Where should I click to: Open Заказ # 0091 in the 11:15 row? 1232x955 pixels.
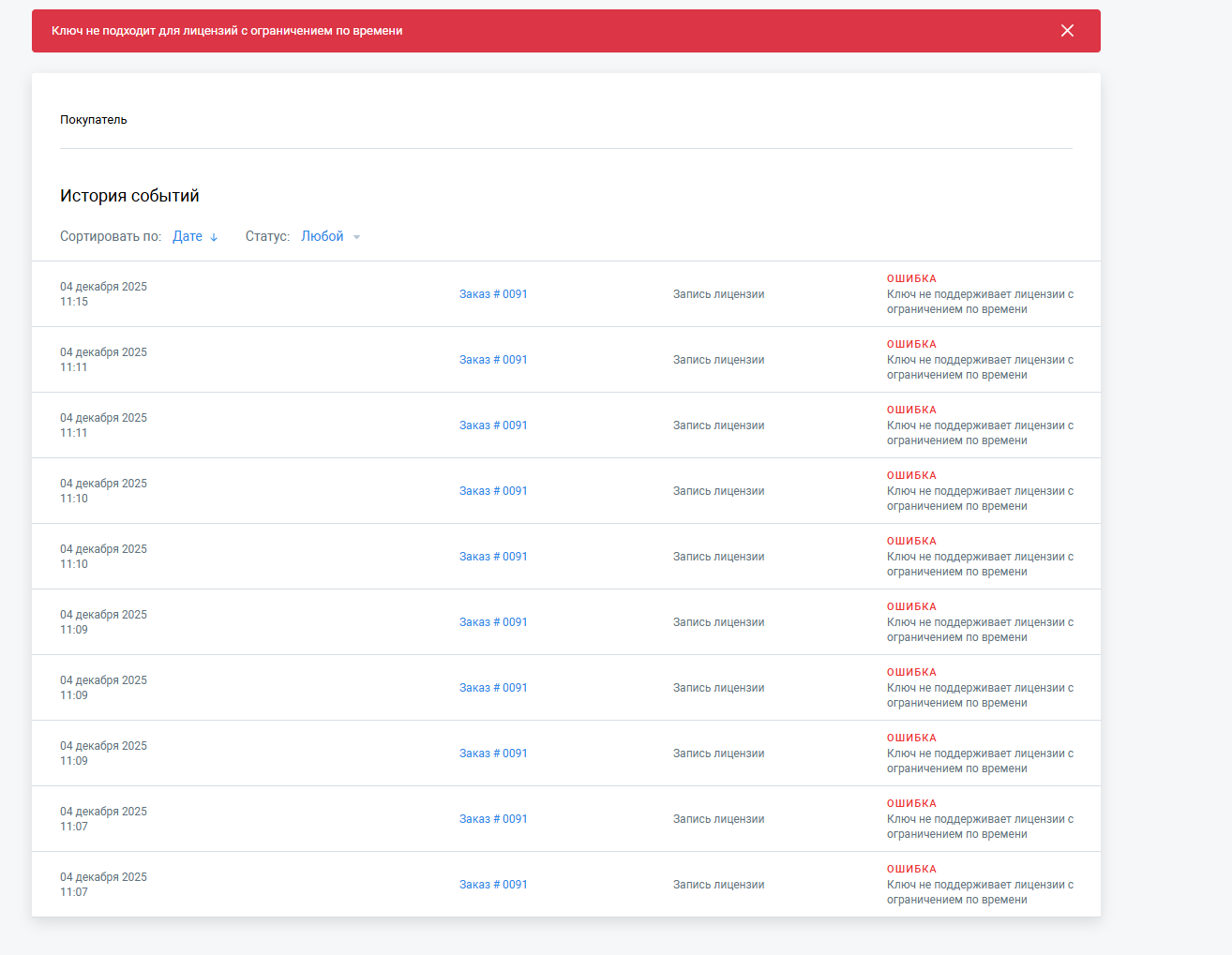point(493,294)
